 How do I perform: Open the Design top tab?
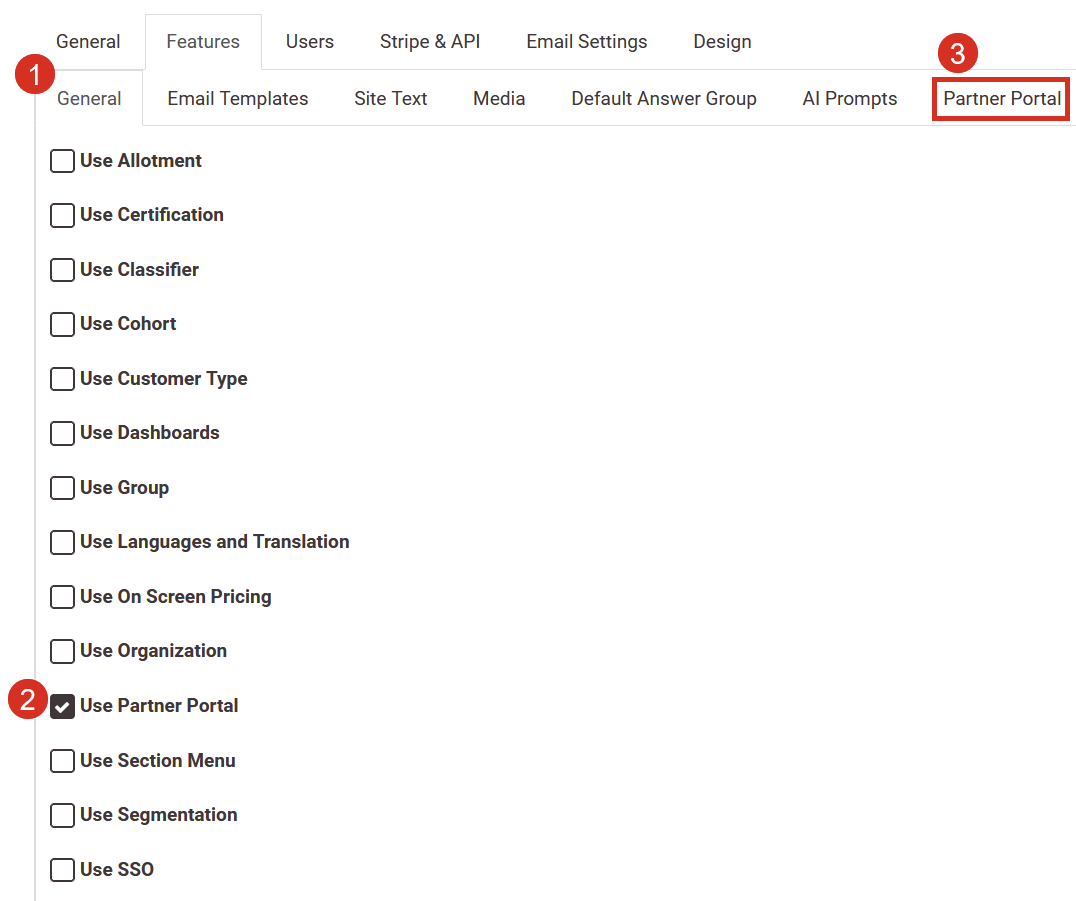[x=722, y=42]
